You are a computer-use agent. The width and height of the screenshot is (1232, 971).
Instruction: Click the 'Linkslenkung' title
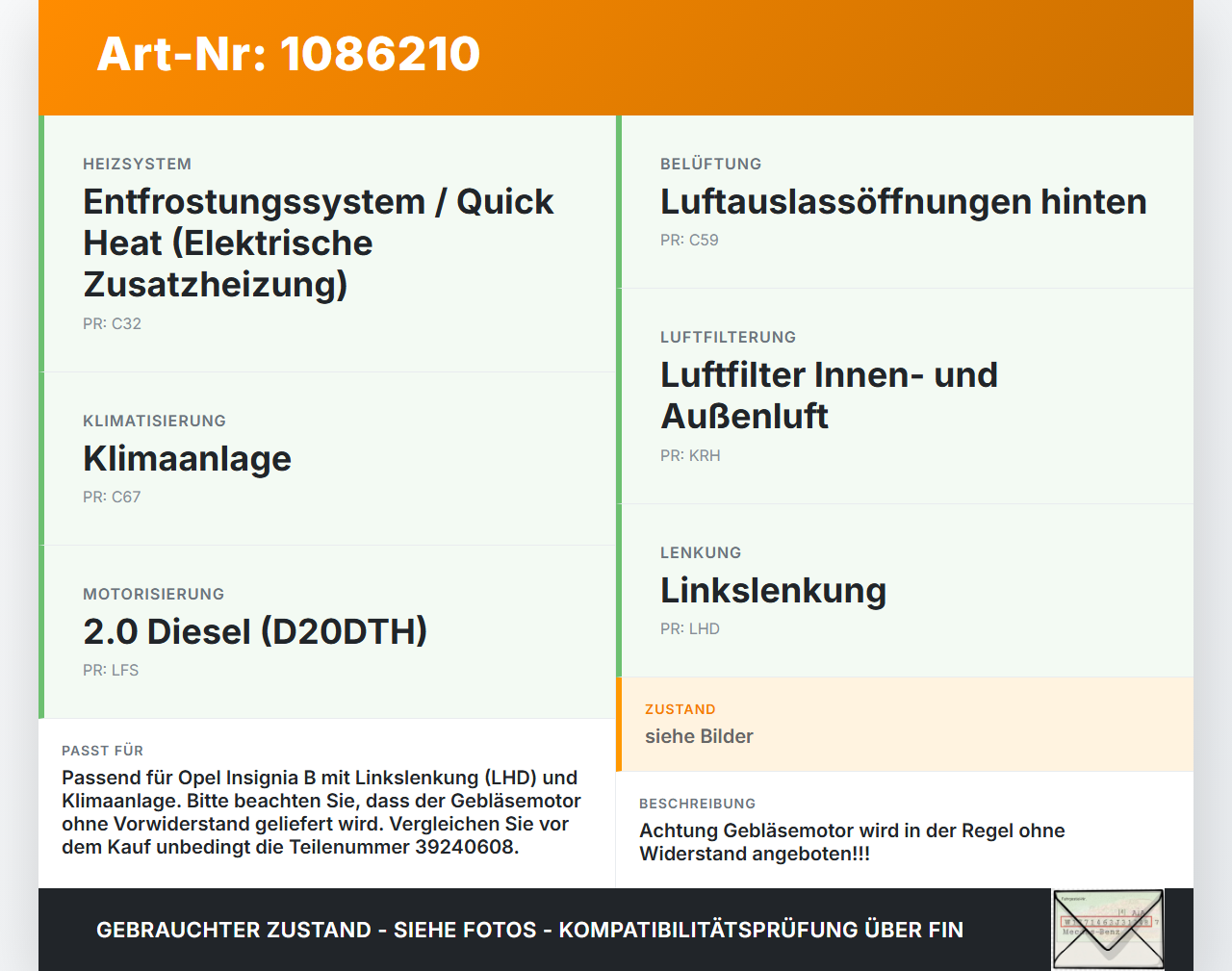774,591
